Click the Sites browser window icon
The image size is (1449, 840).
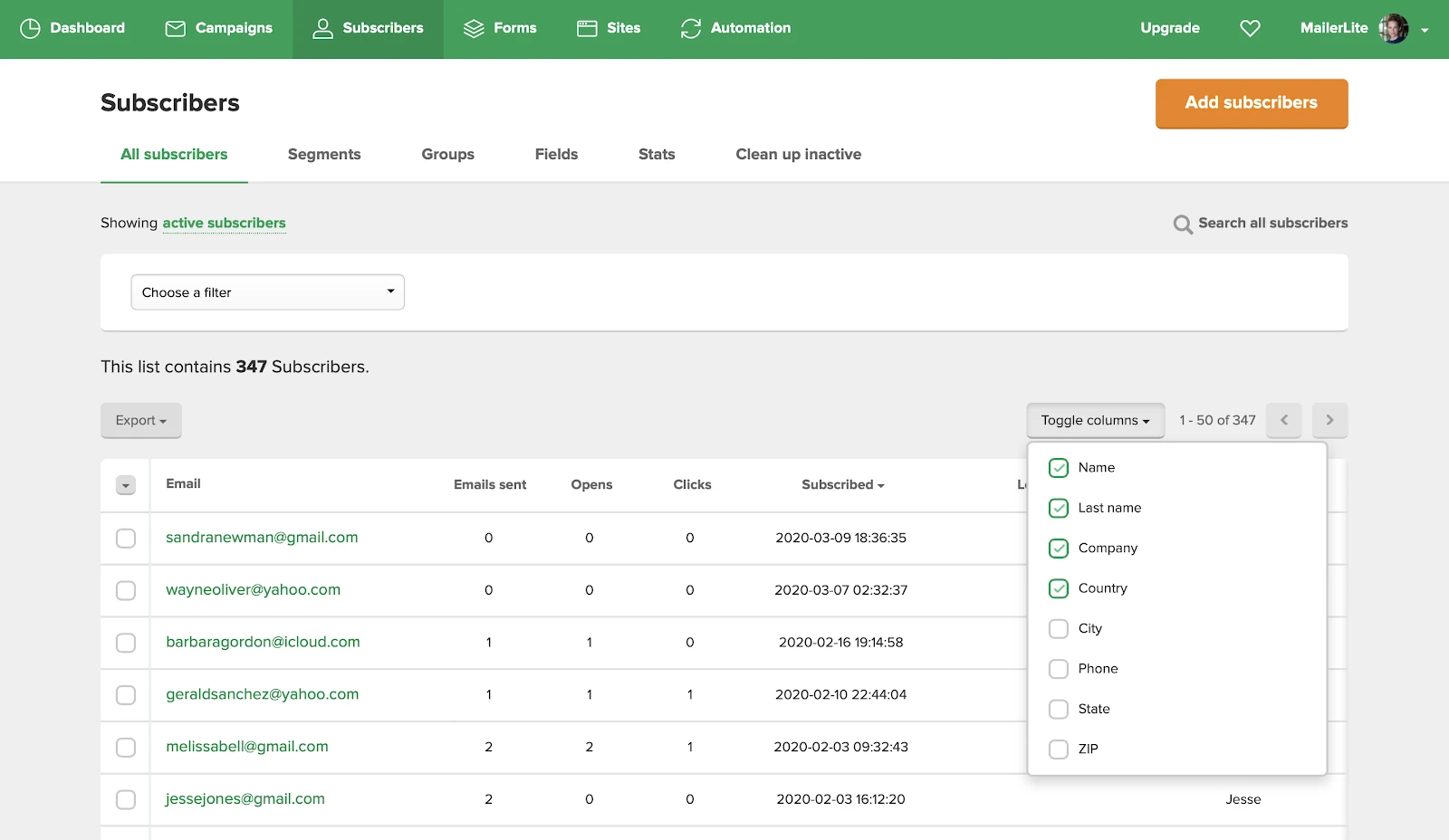587,29
